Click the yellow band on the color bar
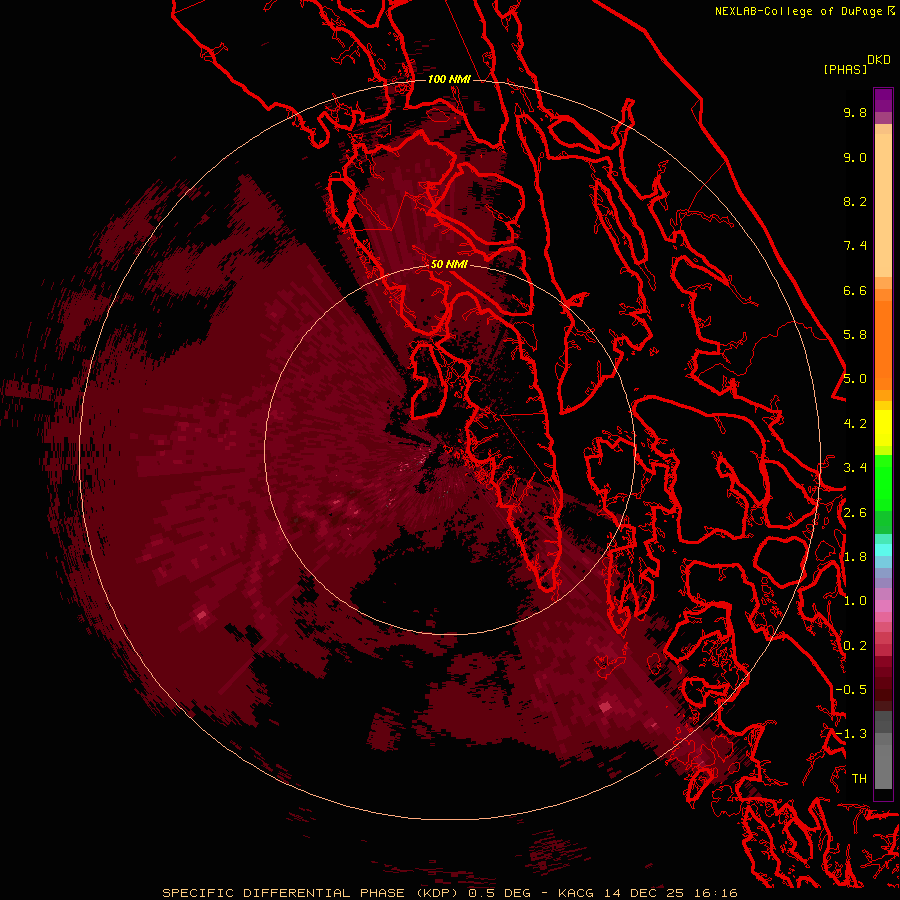Image resolution: width=900 pixels, height=900 pixels. (883, 428)
